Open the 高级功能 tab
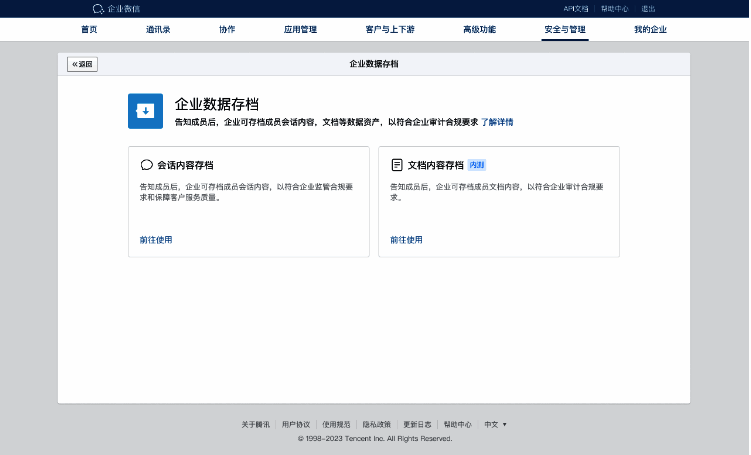Image resolution: width=751 pixels, height=455 pixels. [x=479, y=29]
